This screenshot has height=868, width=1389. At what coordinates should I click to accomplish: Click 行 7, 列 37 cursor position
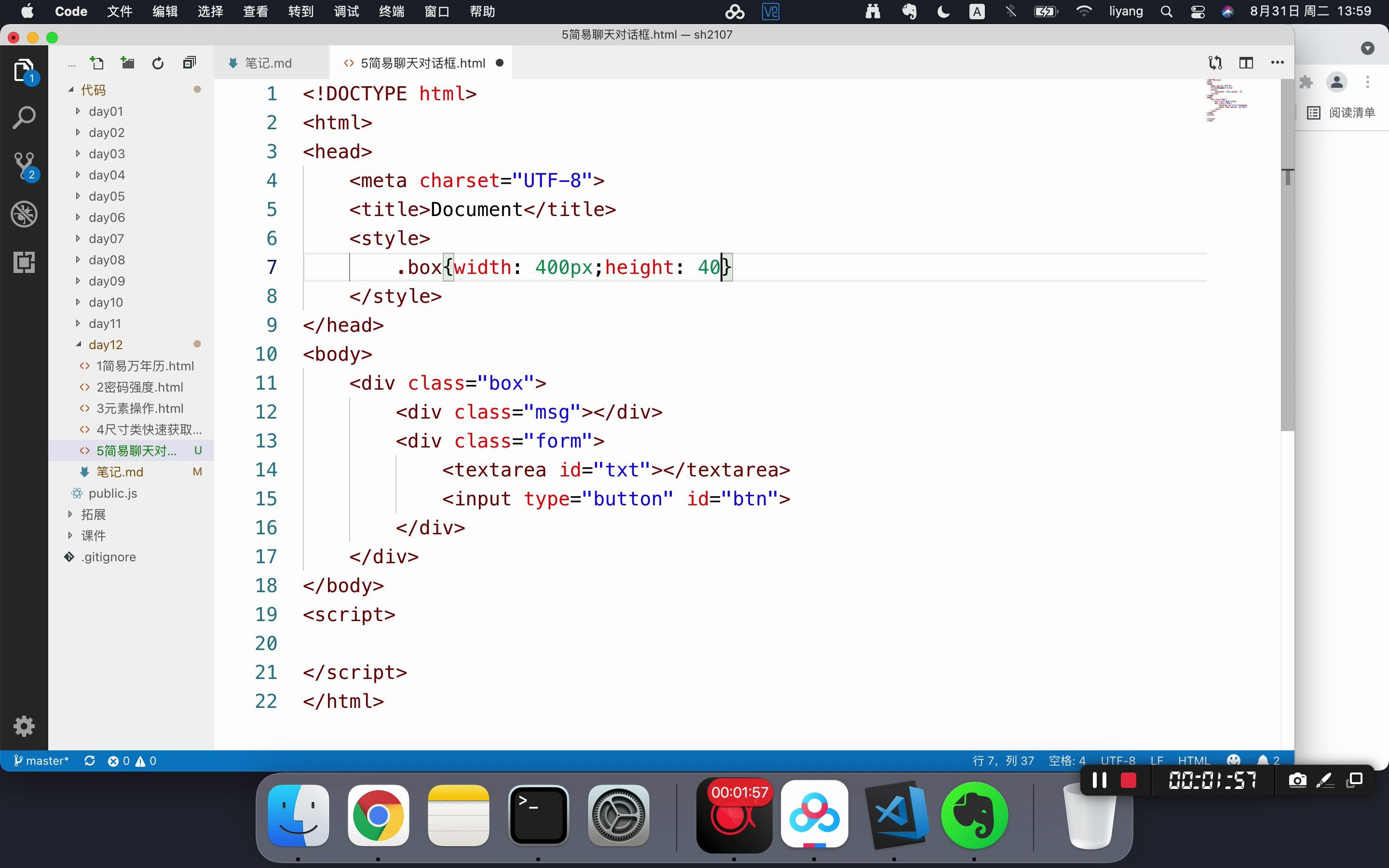tap(1003, 760)
